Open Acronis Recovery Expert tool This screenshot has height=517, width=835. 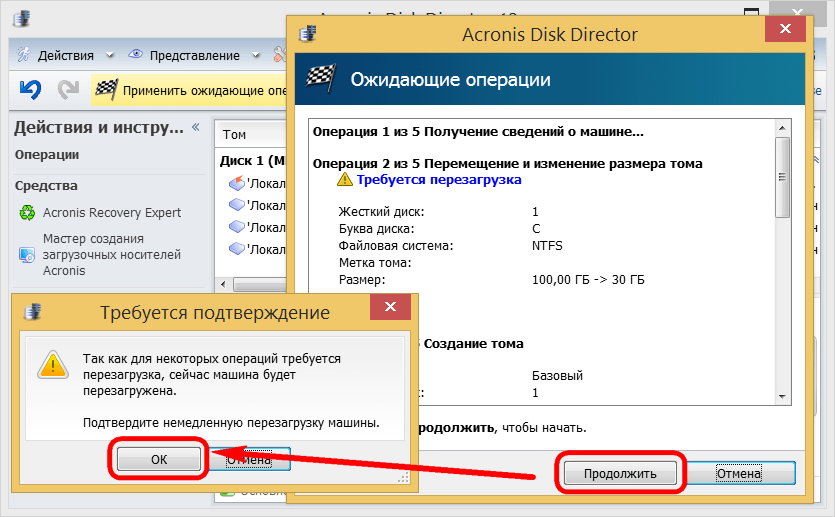(x=111, y=212)
